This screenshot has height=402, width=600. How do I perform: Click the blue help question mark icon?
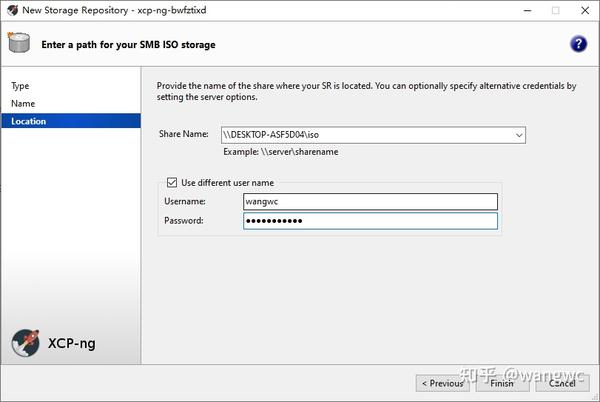pyautogui.click(x=578, y=44)
